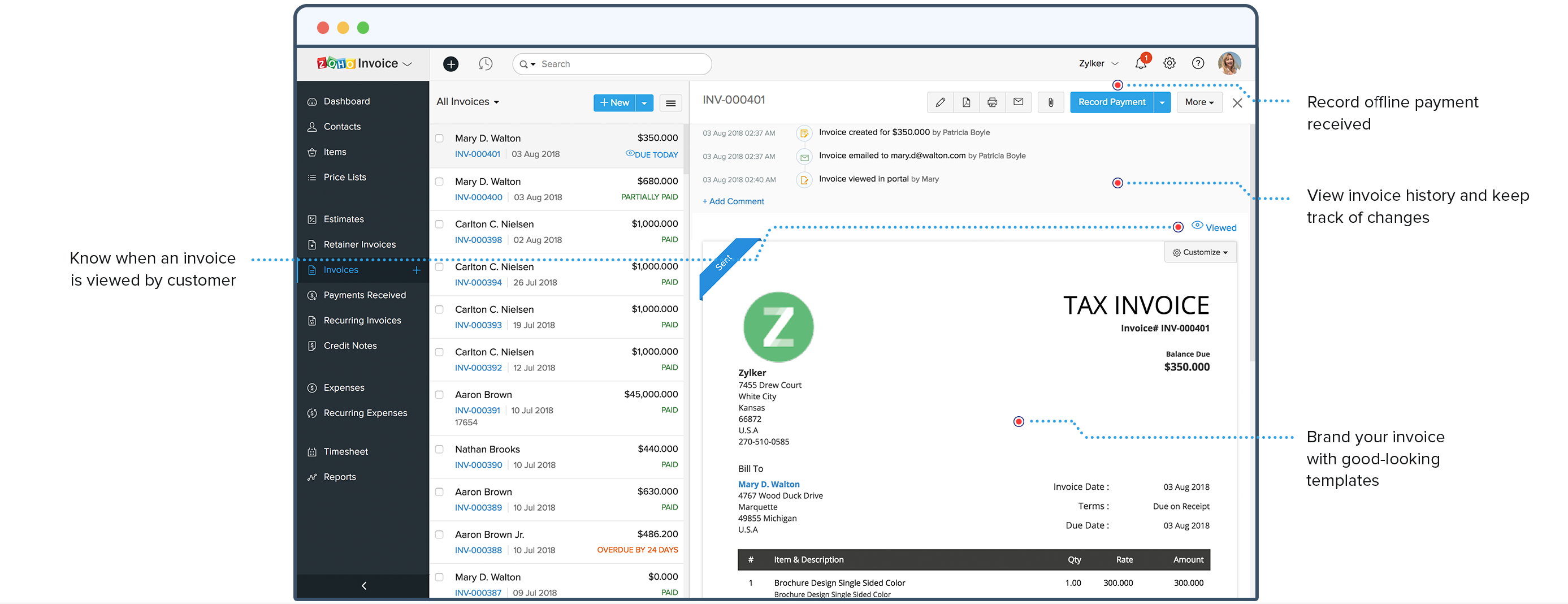Open the help question mark icon
The width and height of the screenshot is (1568, 604).
click(x=1198, y=63)
